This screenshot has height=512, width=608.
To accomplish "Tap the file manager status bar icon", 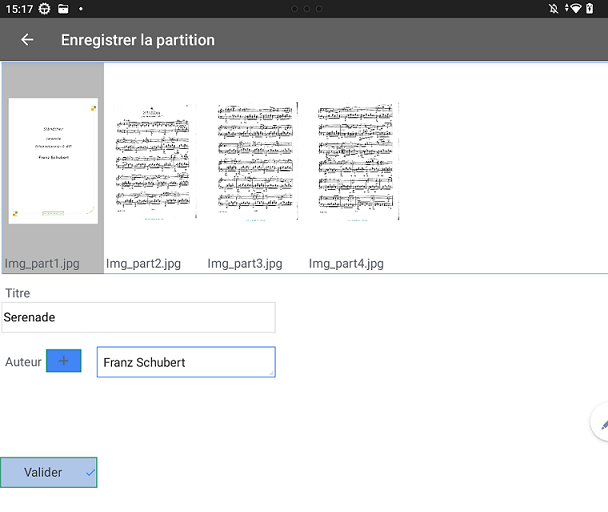I will (63, 9).
